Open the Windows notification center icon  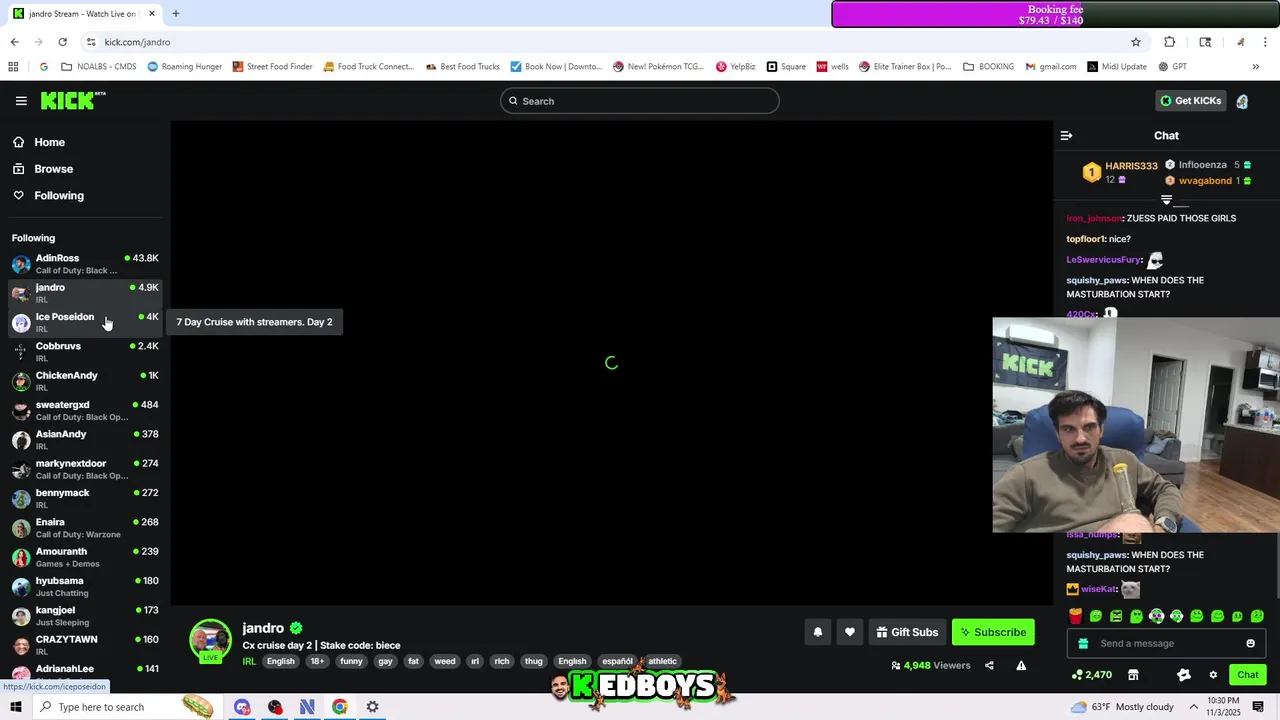1258,707
